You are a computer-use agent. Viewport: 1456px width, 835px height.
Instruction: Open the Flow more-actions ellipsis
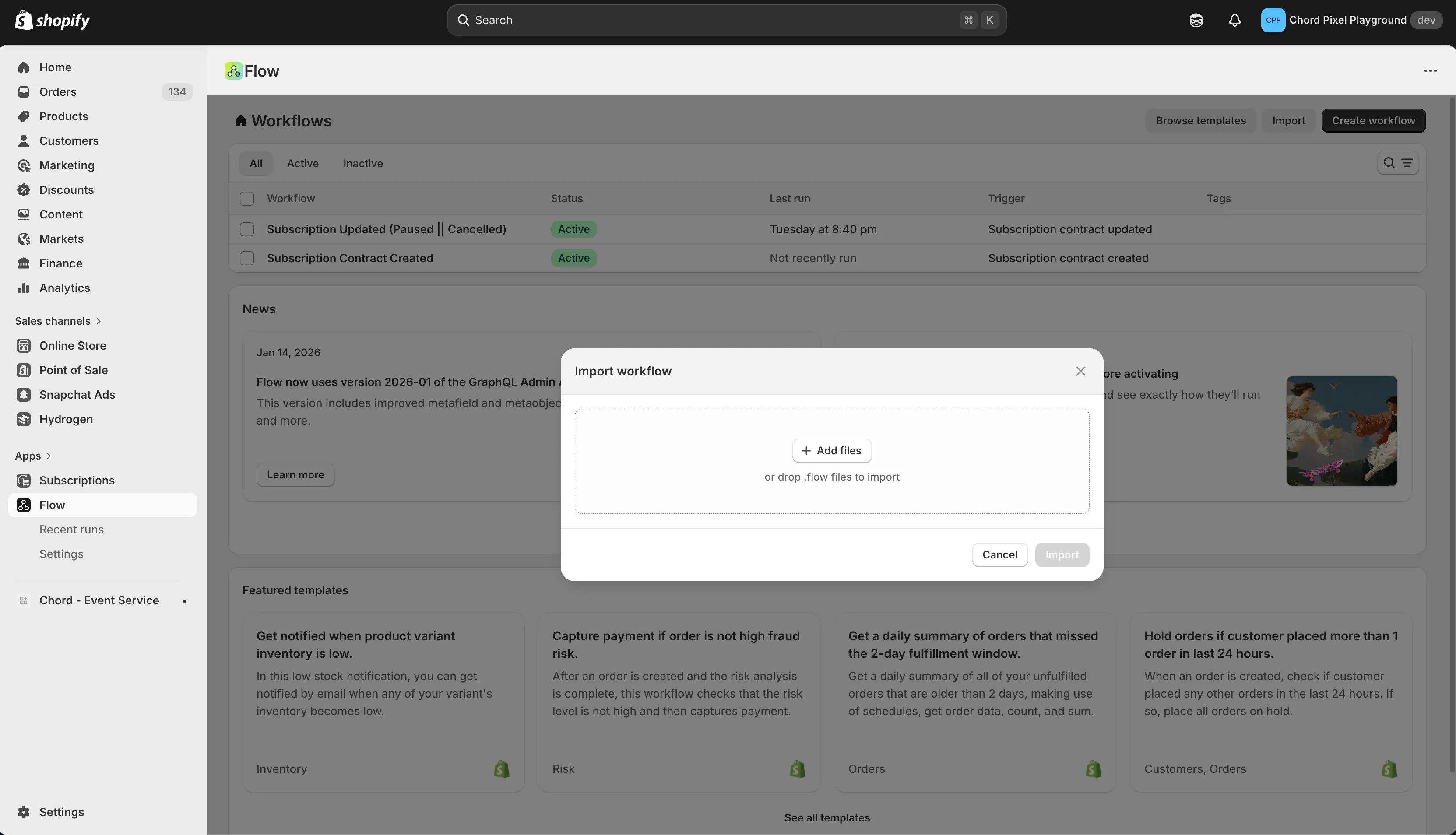click(1430, 70)
